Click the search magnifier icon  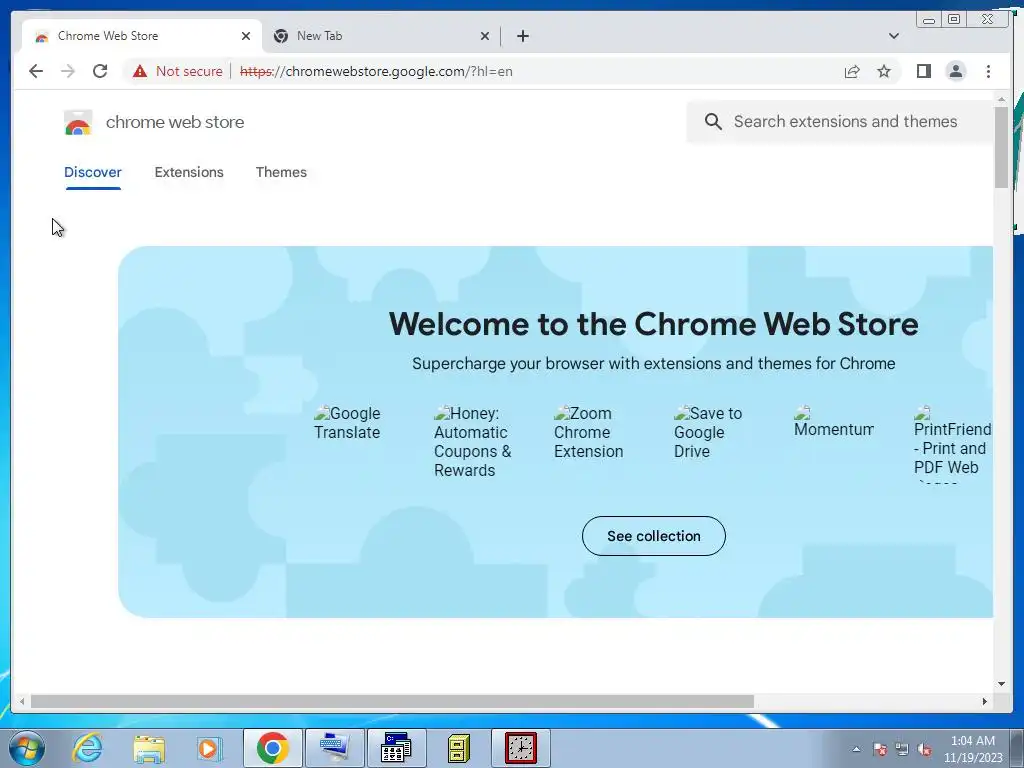[713, 121]
